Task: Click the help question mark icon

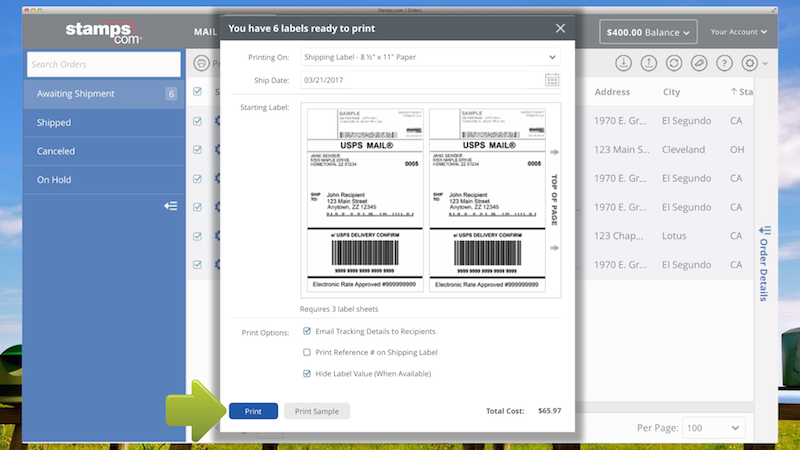Action: tap(723, 63)
